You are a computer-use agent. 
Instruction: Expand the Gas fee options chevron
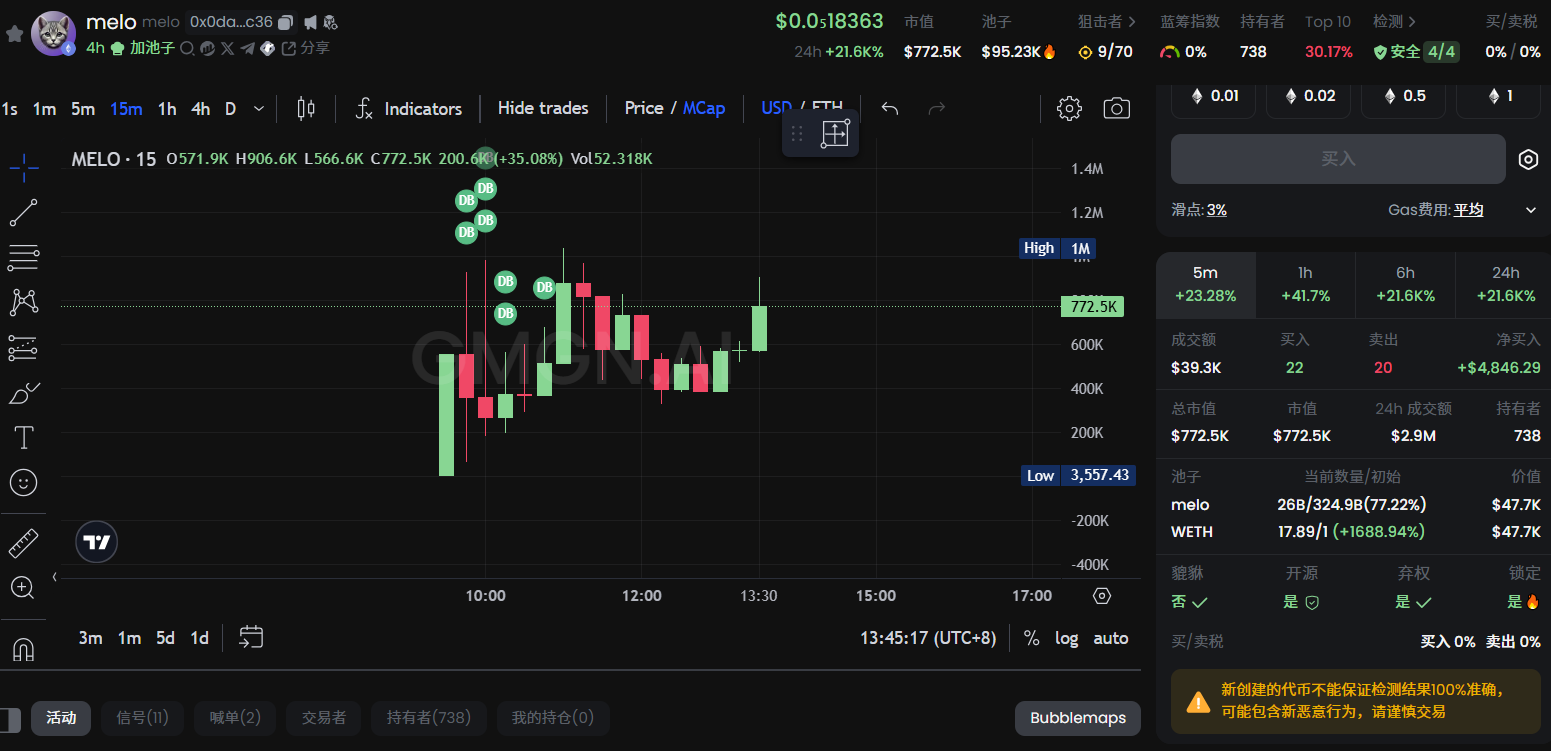(1530, 210)
